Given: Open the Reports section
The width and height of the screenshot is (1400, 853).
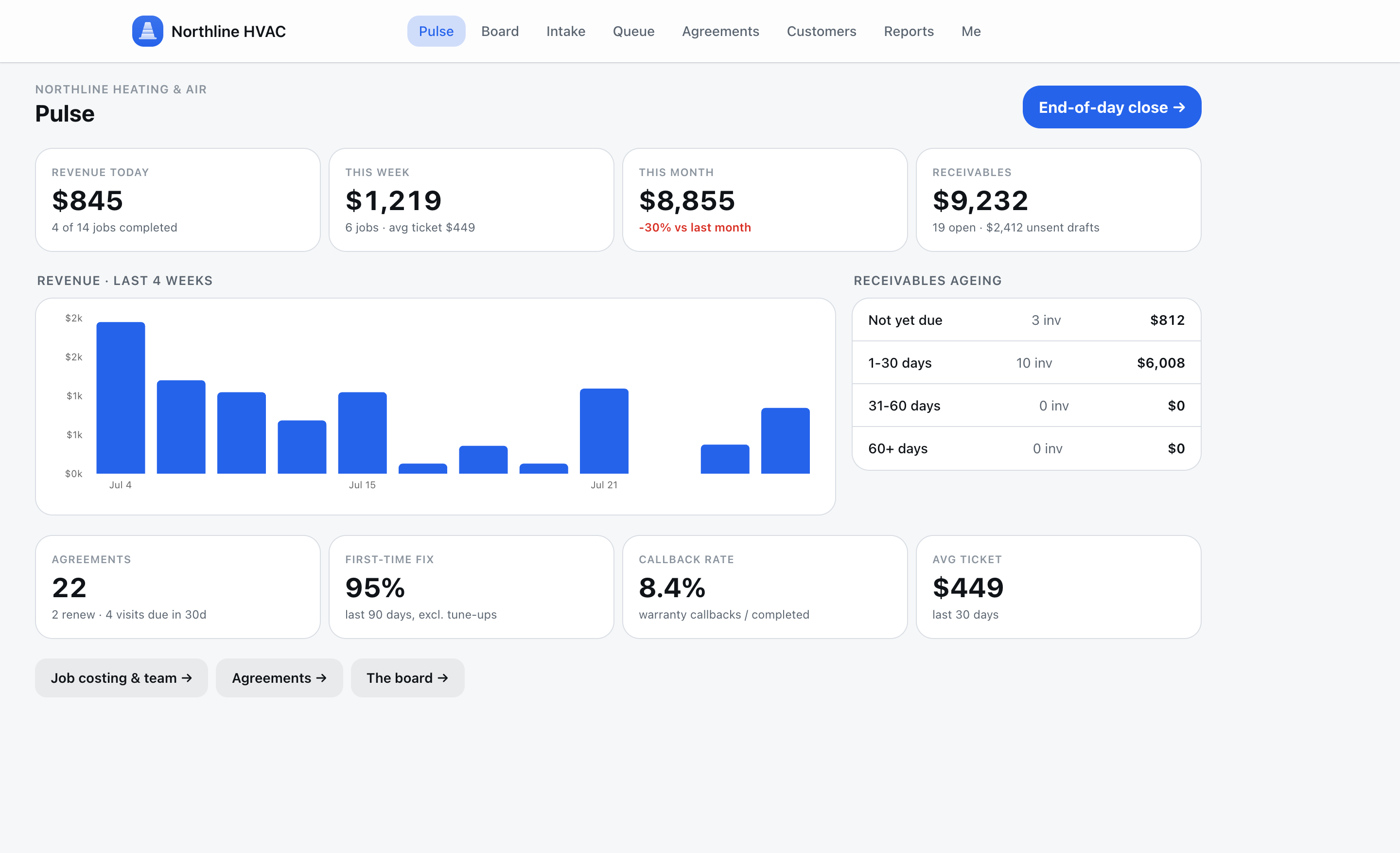Looking at the screenshot, I should coord(908,31).
